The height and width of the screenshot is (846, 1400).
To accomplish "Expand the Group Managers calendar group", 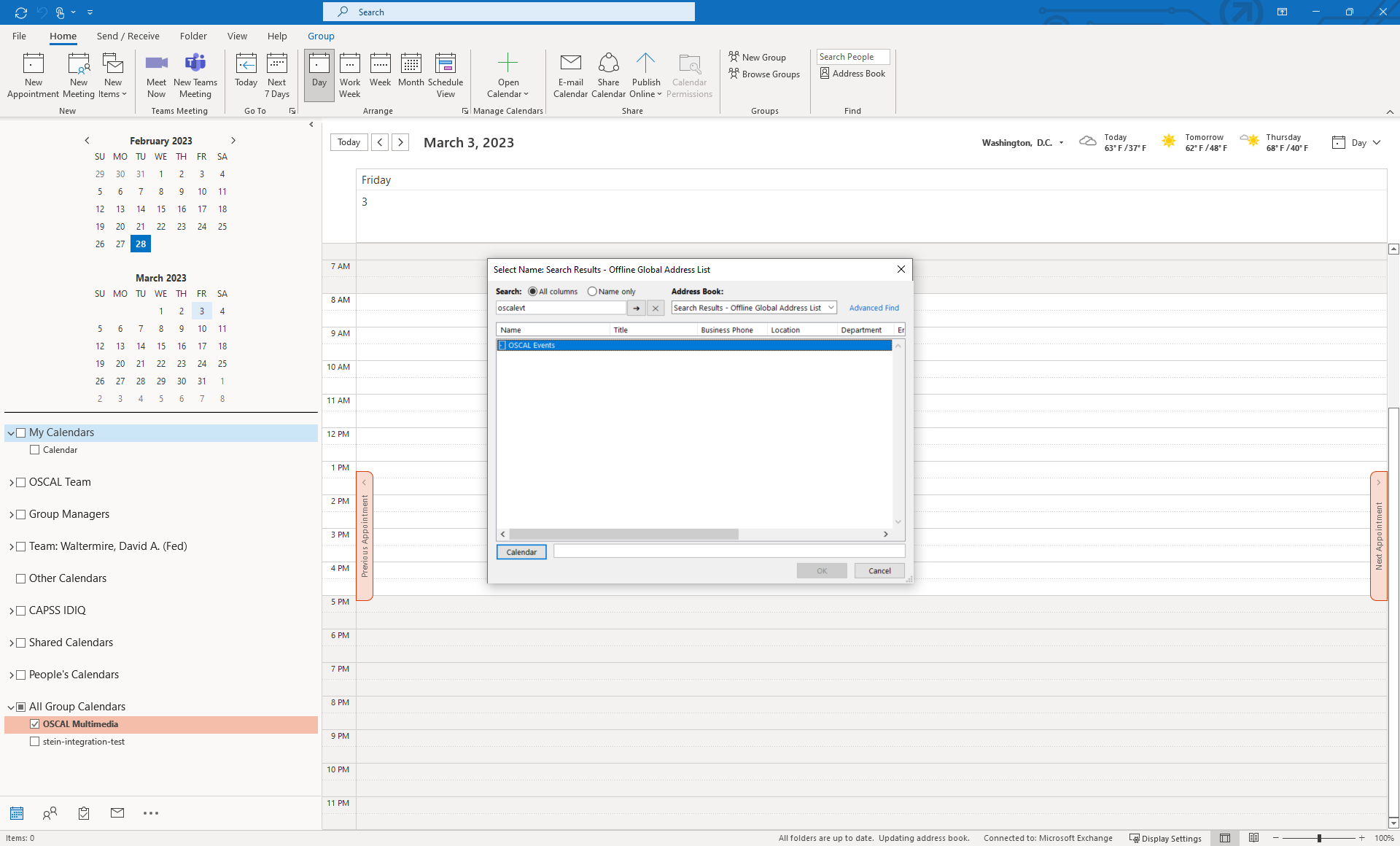I will [x=11, y=515].
